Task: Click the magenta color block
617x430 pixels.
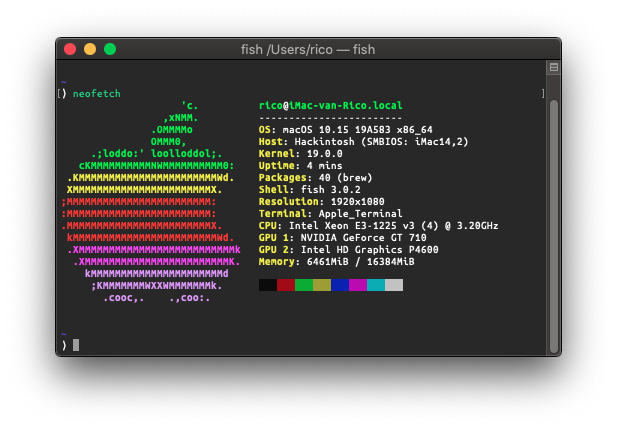Action: point(358,285)
